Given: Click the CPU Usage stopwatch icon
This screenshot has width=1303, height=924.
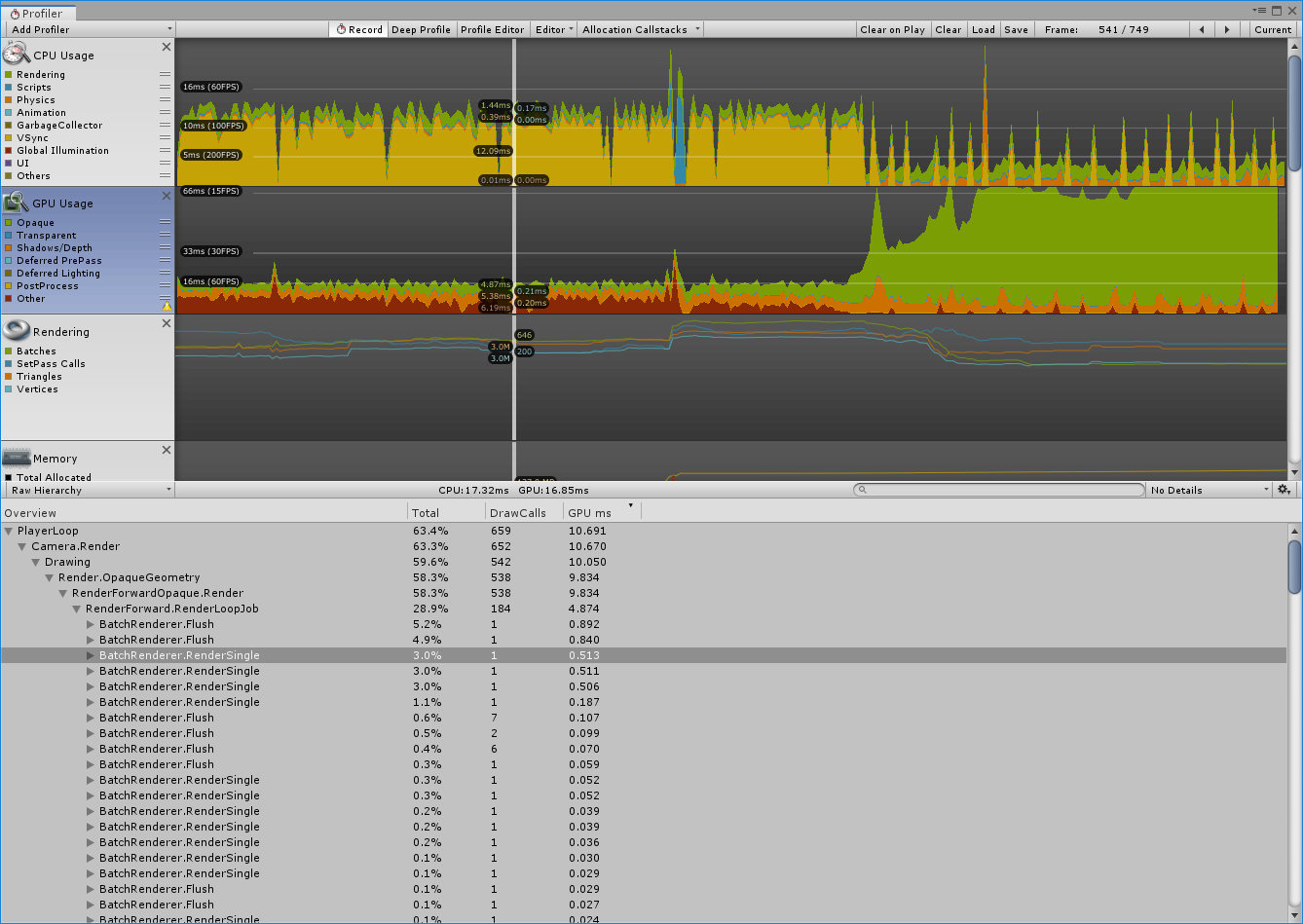Looking at the screenshot, I should tap(17, 55).
